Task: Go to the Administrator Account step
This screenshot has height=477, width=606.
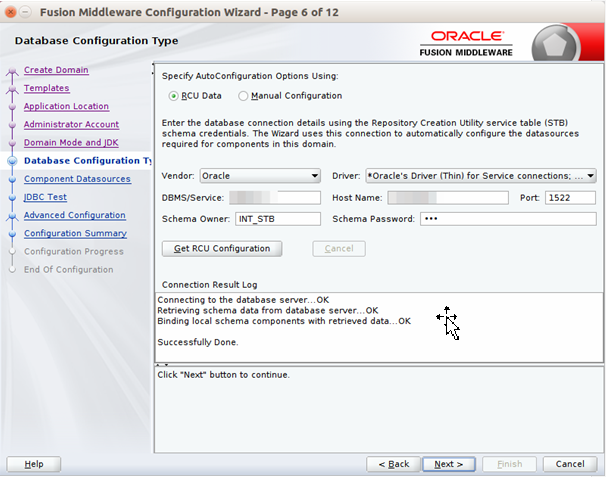Action: (71, 124)
